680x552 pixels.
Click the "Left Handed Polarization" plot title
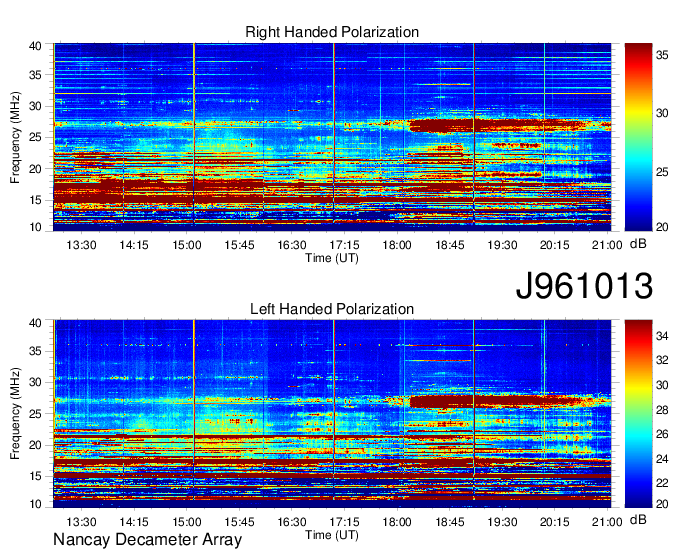tap(332, 309)
